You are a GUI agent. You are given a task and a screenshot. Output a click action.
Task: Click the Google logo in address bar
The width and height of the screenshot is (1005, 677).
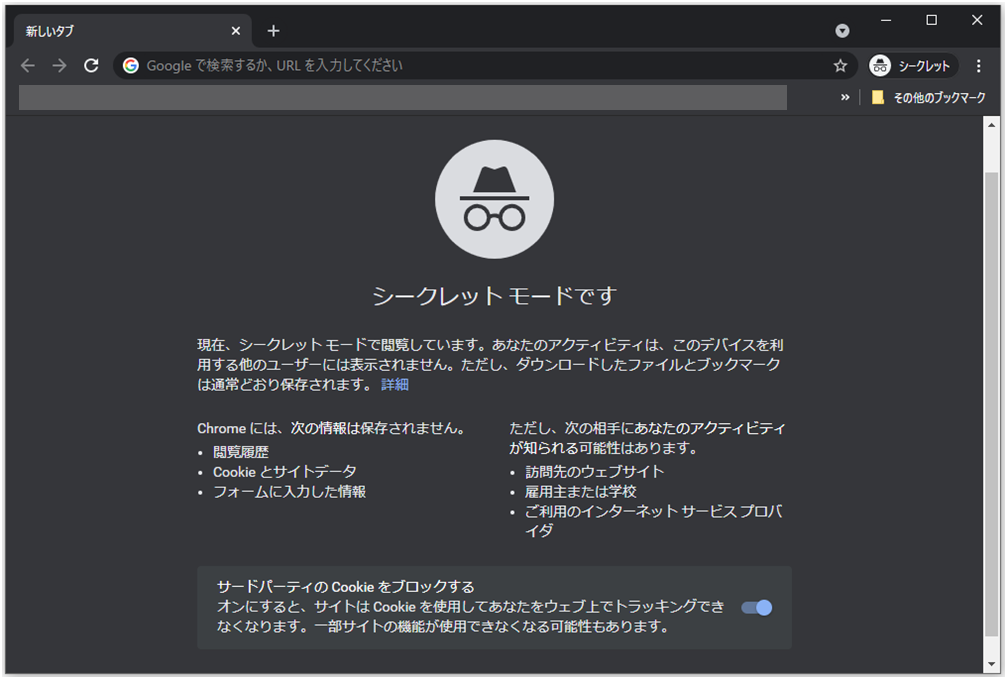click(x=131, y=65)
